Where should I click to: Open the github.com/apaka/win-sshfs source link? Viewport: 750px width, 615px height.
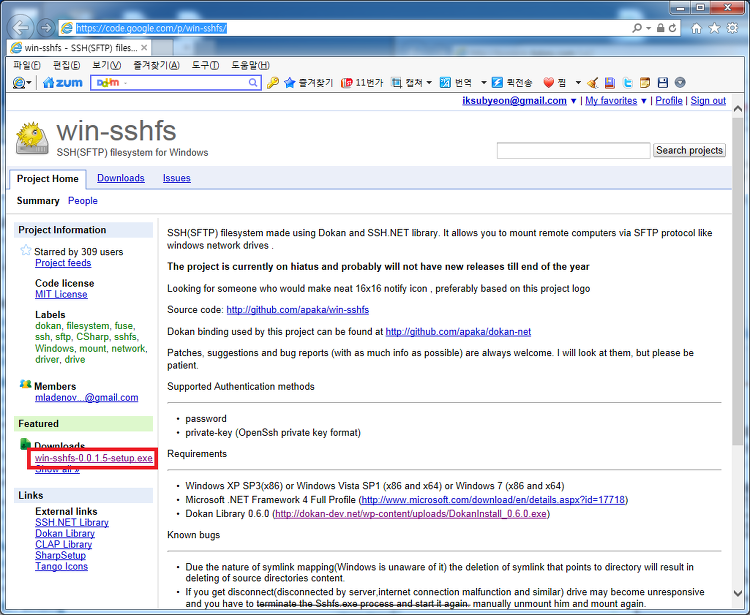click(x=298, y=310)
